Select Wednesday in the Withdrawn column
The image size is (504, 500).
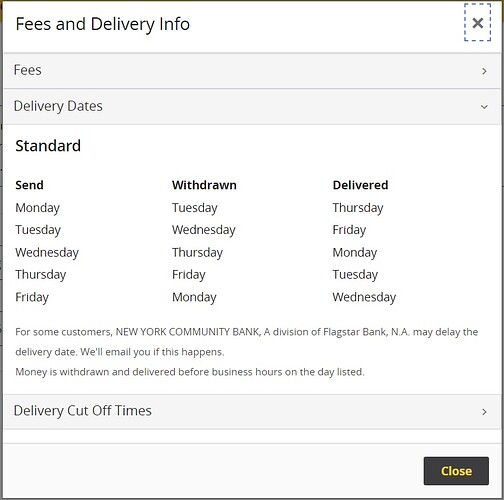point(204,230)
